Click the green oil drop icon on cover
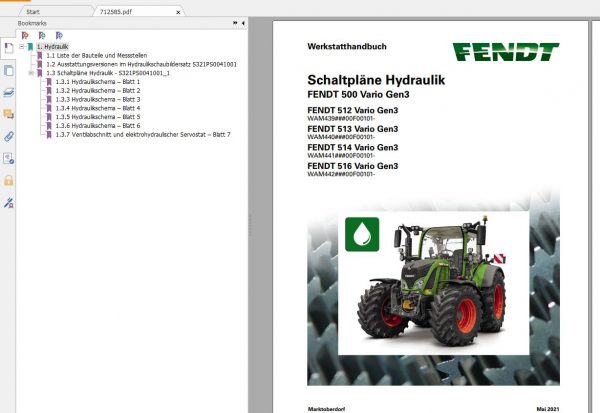 coord(362,234)
